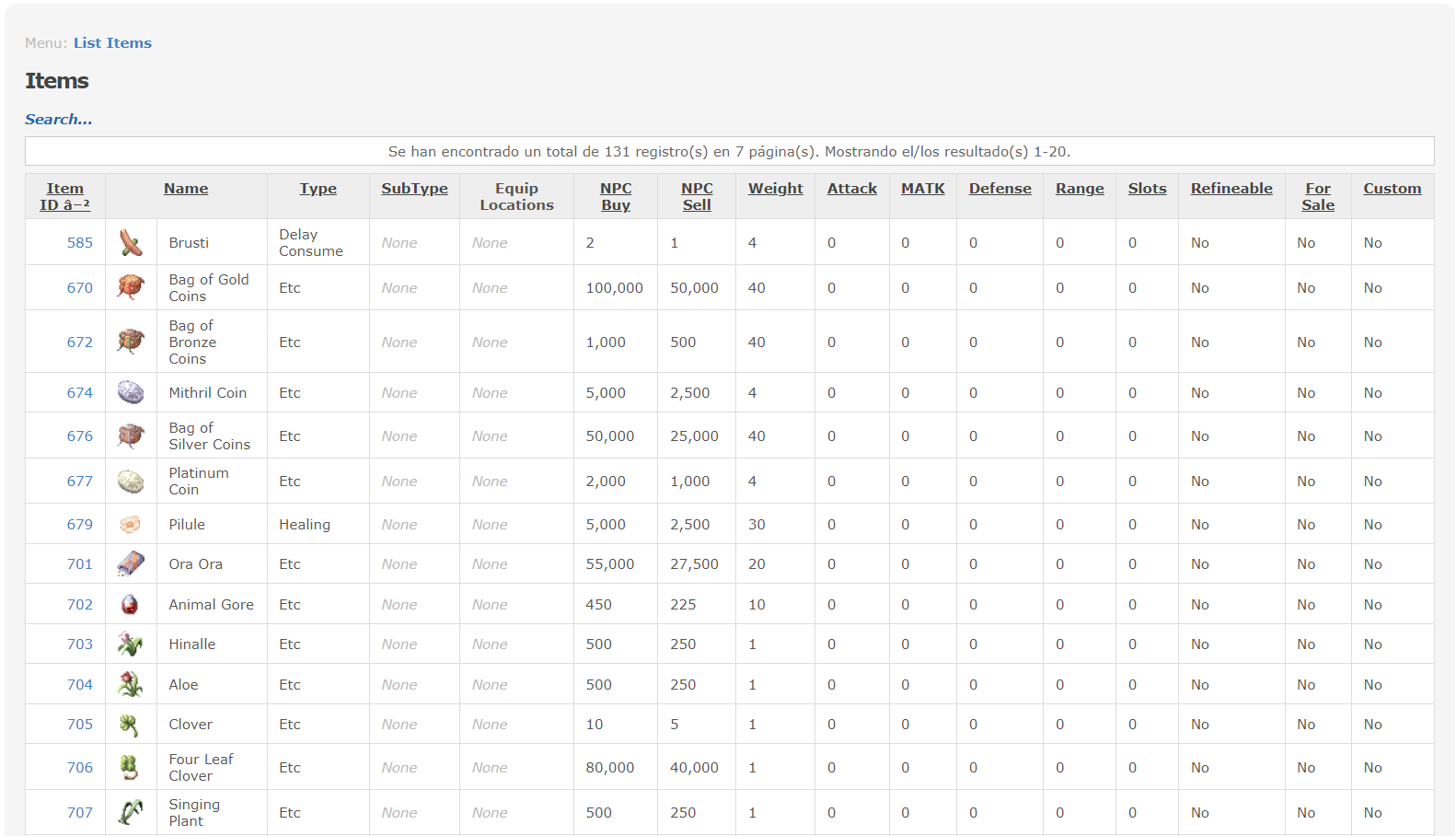Open item ID 704 link
The image size is (1456, 836).
point(80,684)
